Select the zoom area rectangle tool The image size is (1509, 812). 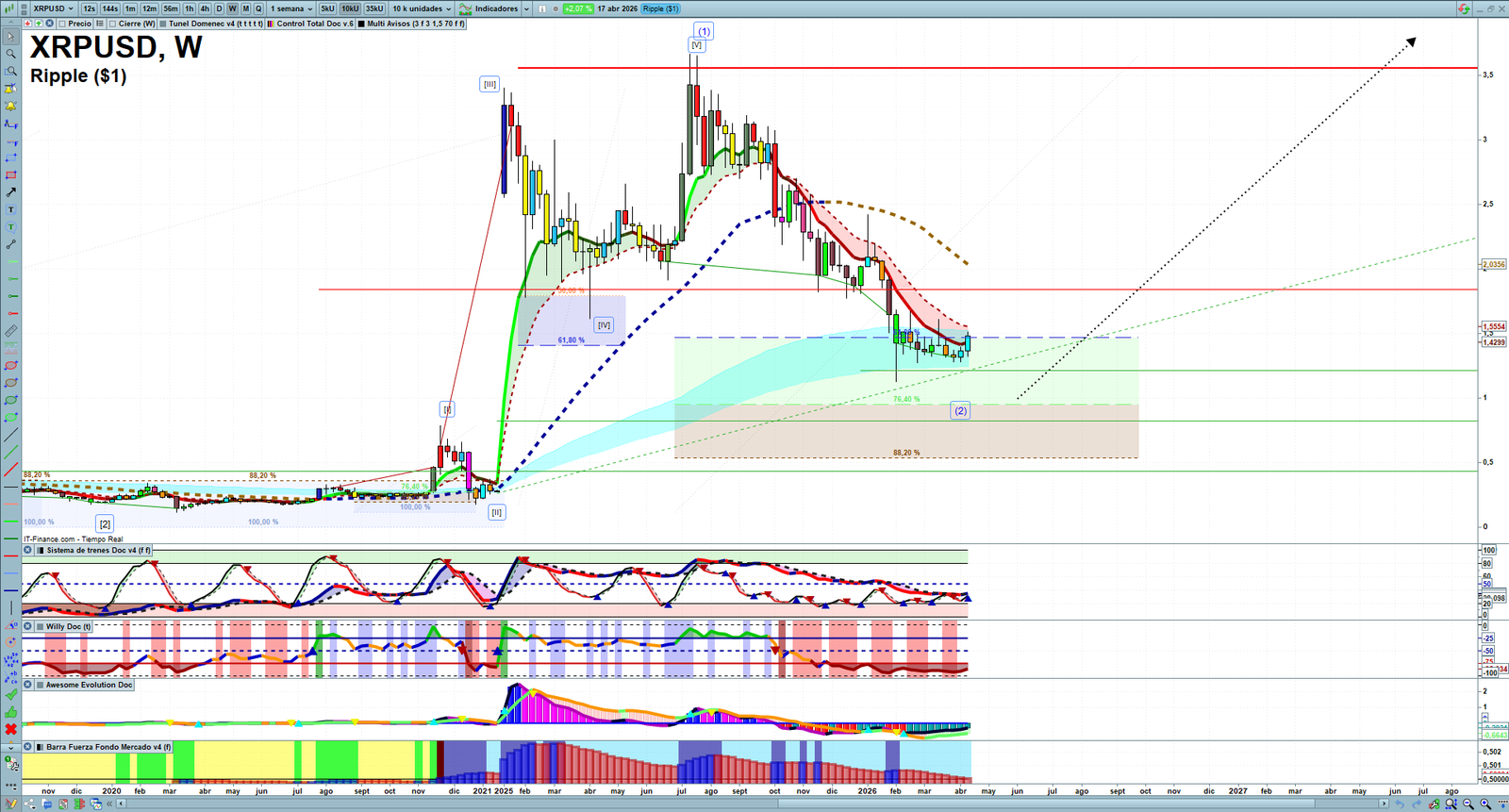pyautogui.click(x=10, y=71)
